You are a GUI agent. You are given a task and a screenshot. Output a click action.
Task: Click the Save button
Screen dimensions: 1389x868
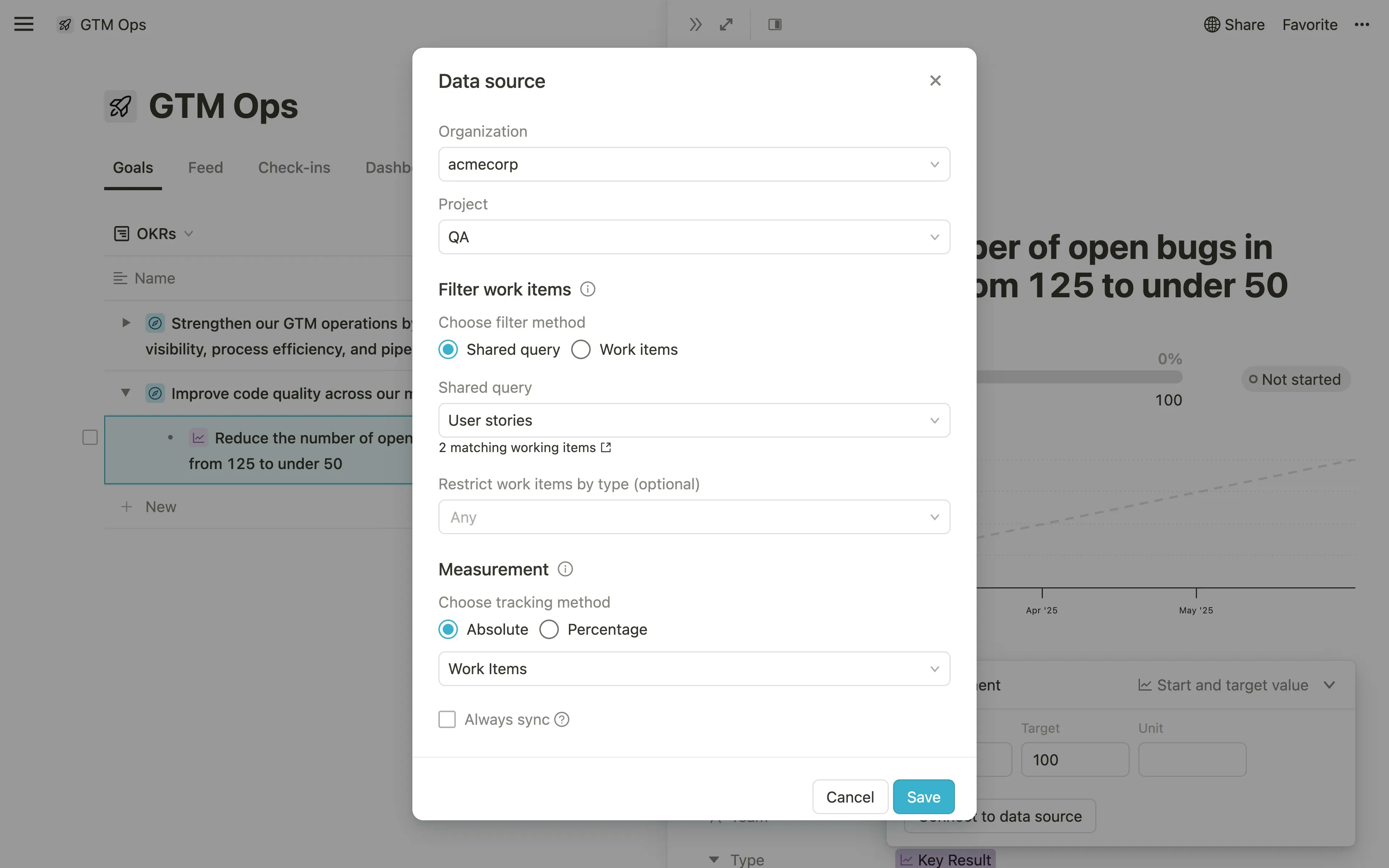click(x=923, y=797)
